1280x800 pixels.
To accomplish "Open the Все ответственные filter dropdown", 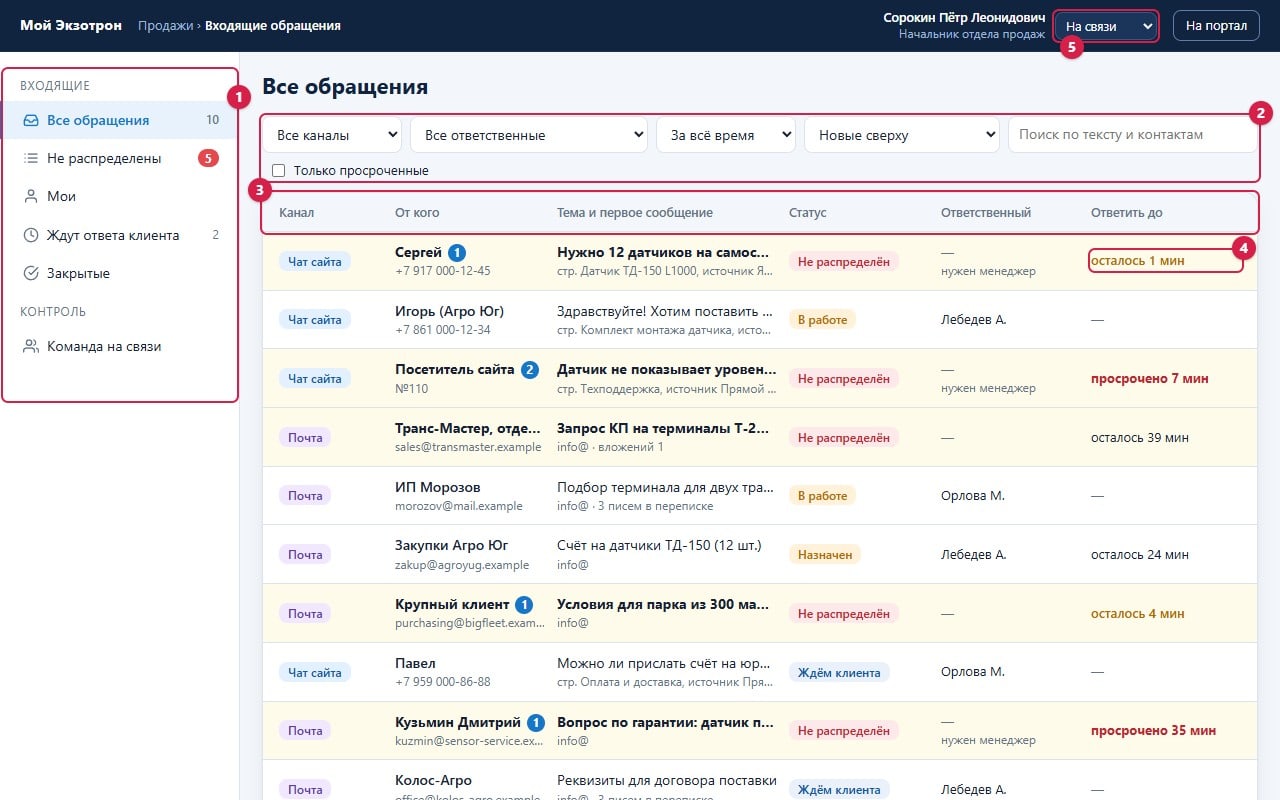I will [529, 135].
